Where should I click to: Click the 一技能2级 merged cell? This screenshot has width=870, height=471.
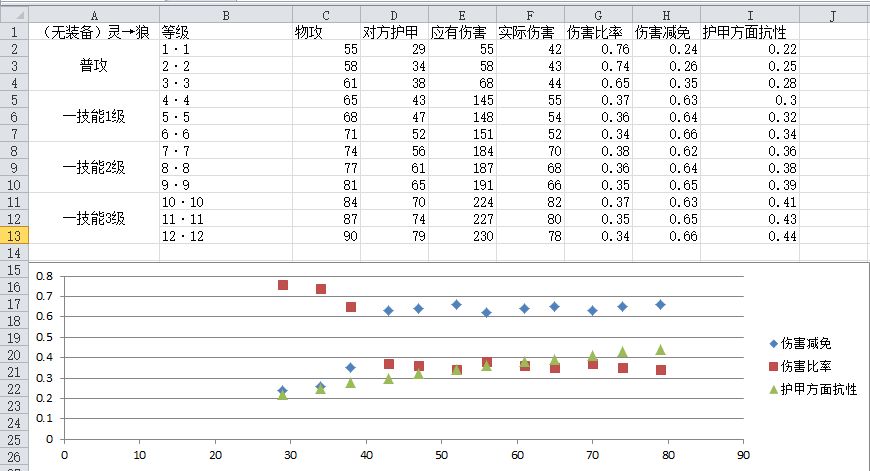point(94,168)
